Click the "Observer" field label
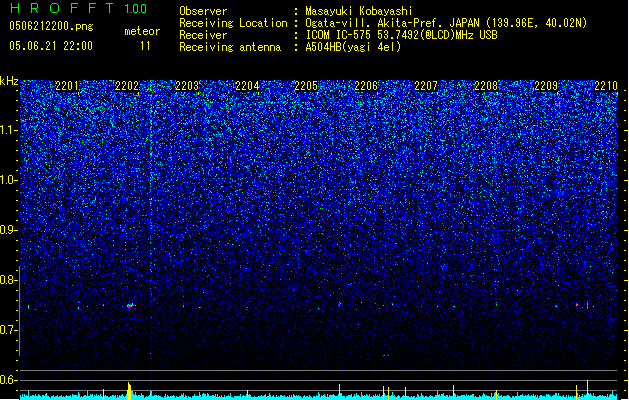This screenshot has width=629, height=400. [203, 11]
